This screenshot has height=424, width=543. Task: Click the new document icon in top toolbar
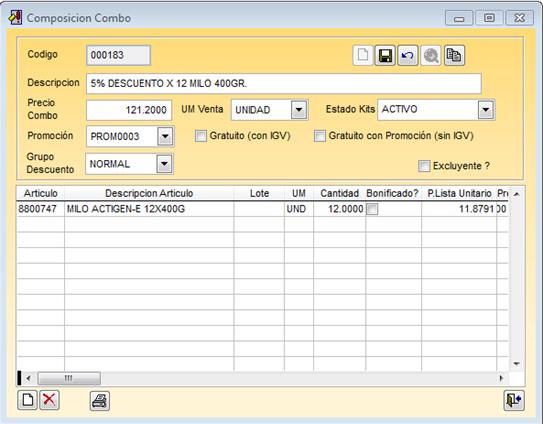tap(363, 55)
